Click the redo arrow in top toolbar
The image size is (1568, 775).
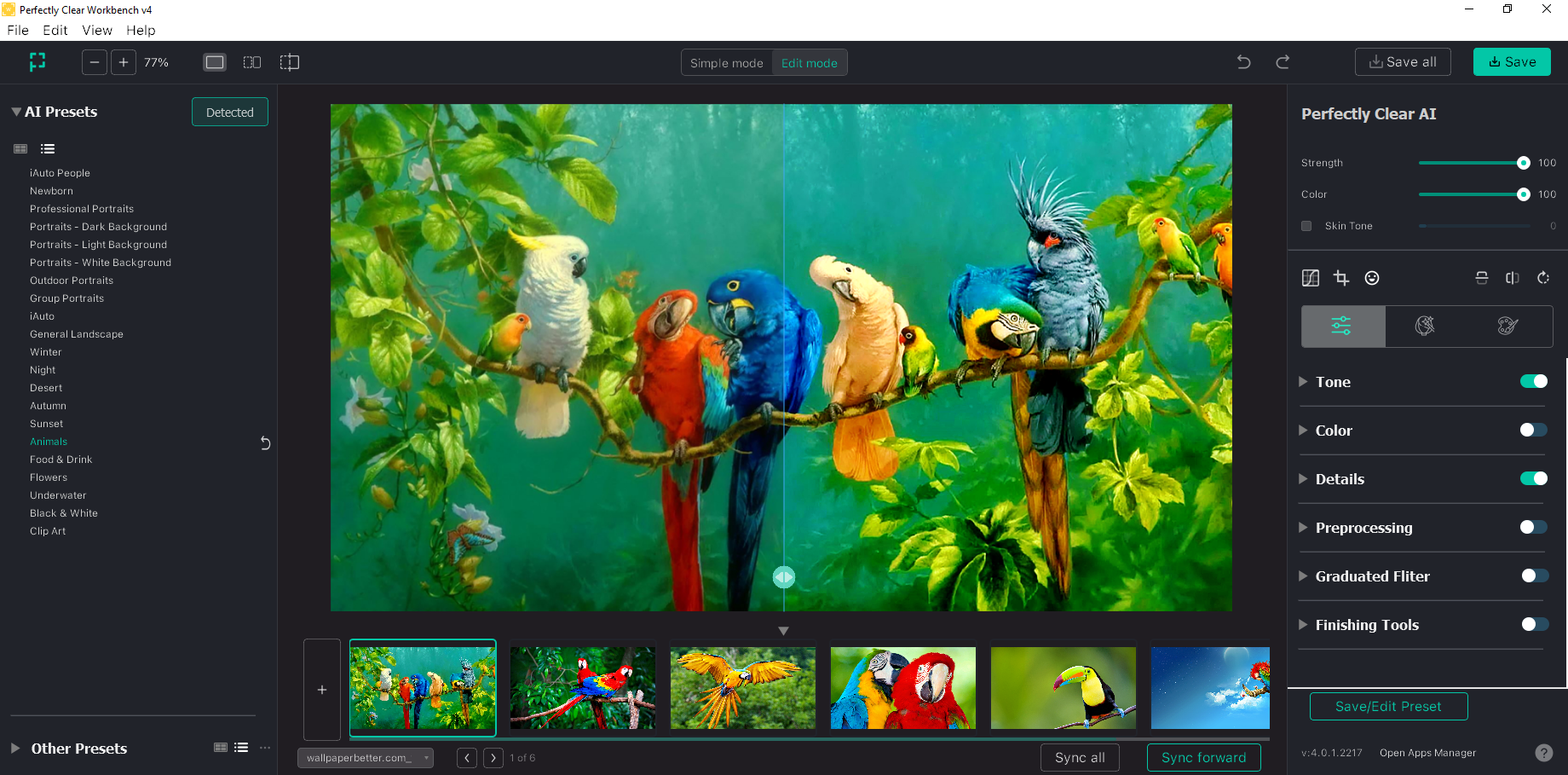point(1283,62)
